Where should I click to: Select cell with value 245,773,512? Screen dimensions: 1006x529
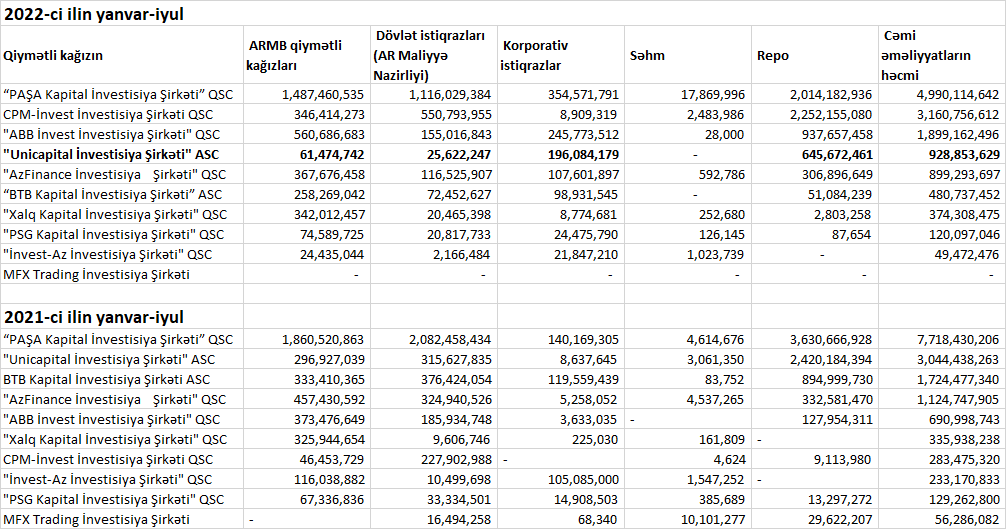pyautogui.click(x=561, y=135)
